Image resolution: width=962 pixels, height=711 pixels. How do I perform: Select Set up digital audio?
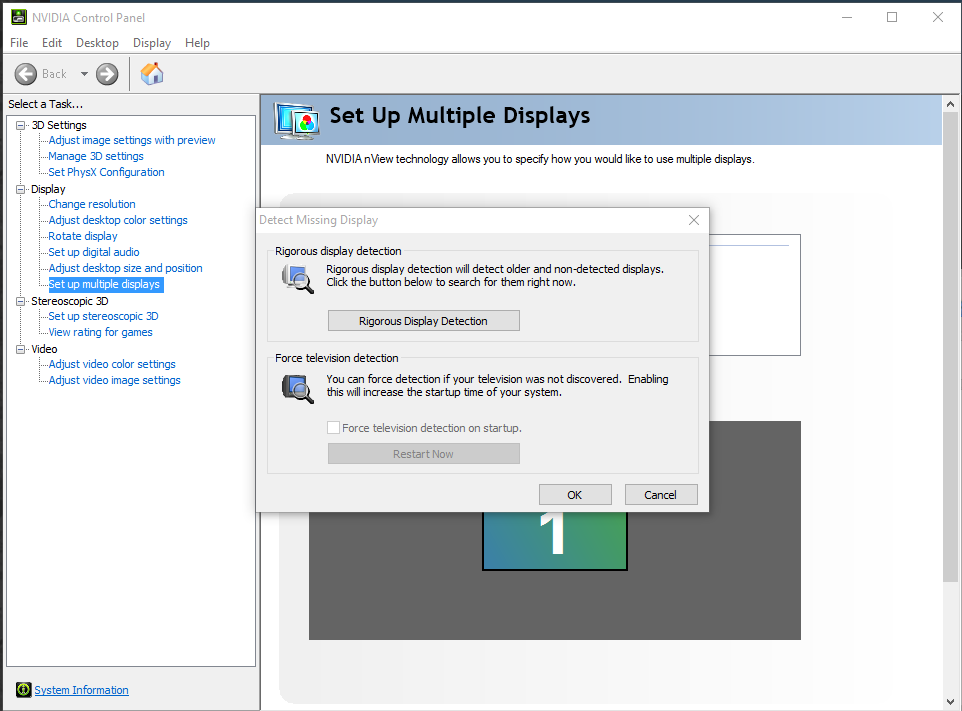[x=93, y=252]
